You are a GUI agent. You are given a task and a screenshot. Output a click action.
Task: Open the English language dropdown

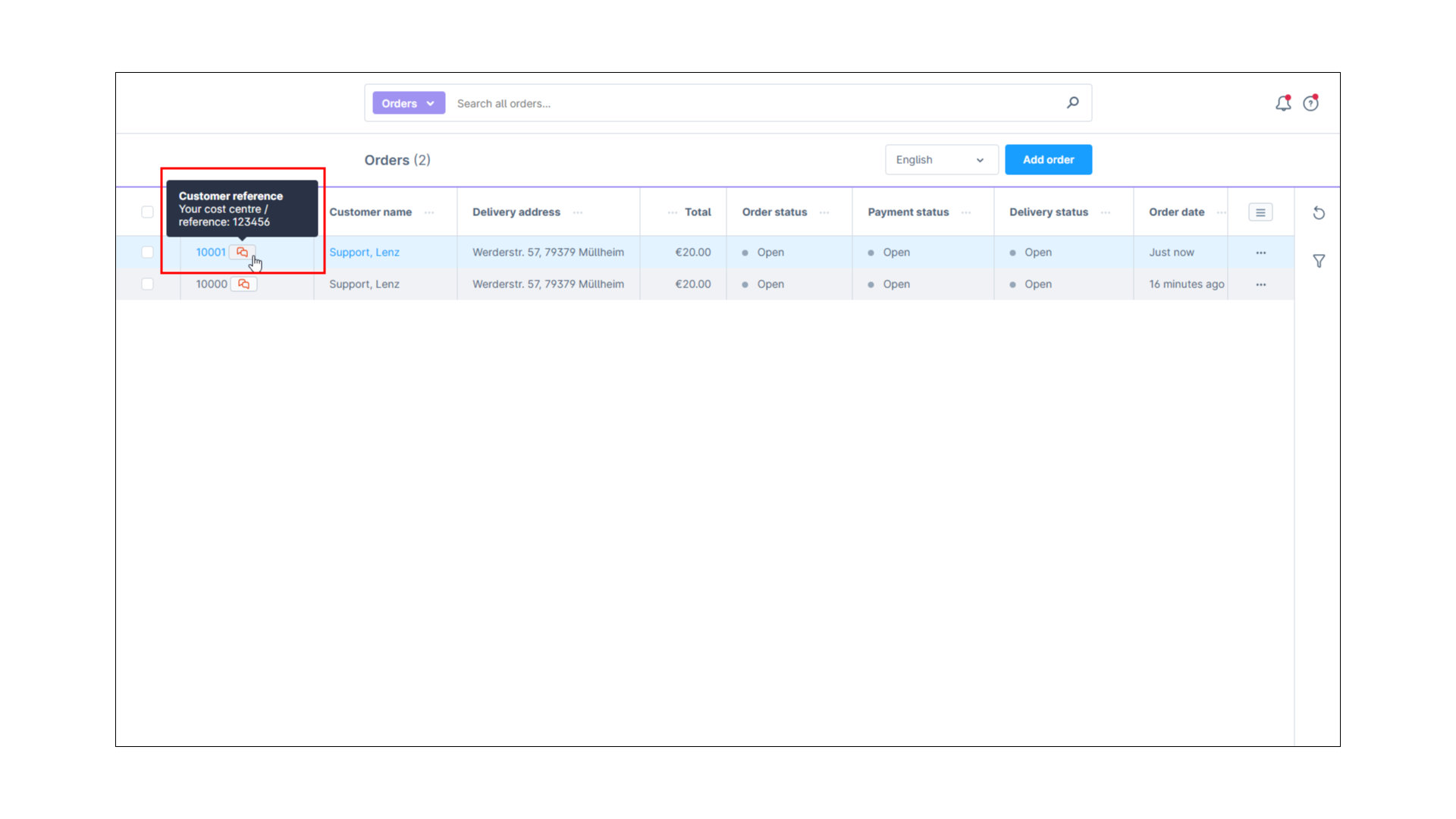940,160
